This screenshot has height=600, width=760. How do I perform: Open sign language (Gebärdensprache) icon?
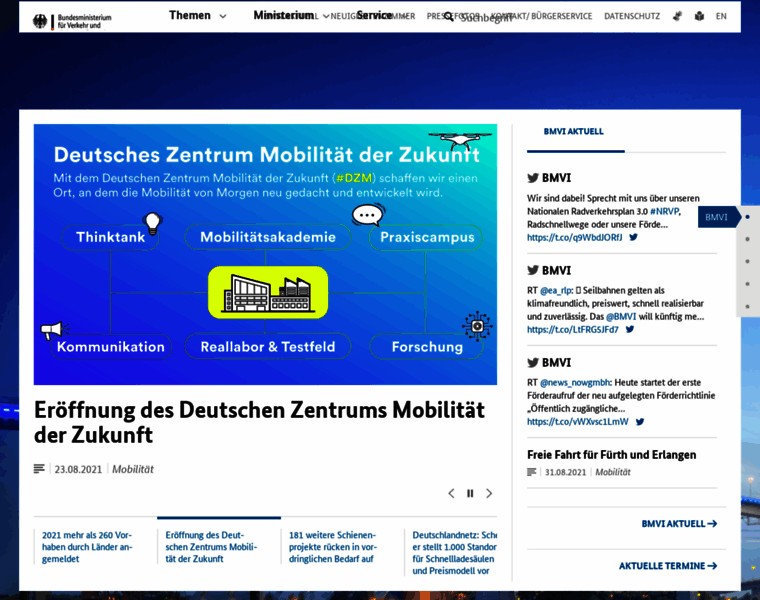(x=678, y=16)
